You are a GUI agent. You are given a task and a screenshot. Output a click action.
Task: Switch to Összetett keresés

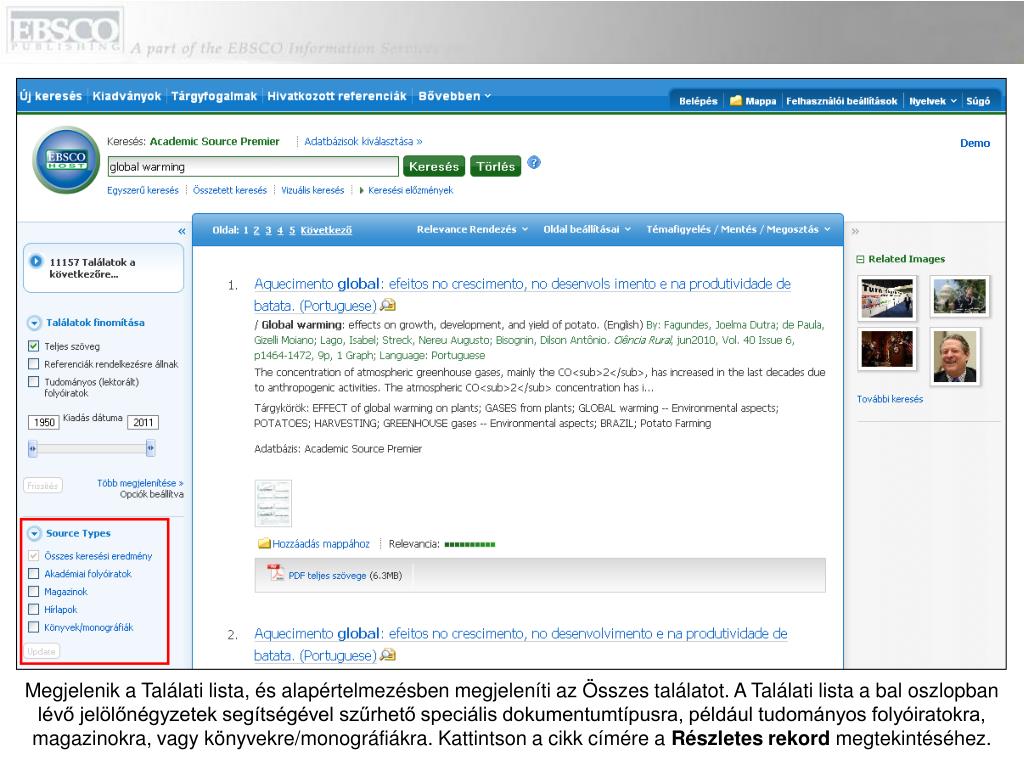(230, 190)
